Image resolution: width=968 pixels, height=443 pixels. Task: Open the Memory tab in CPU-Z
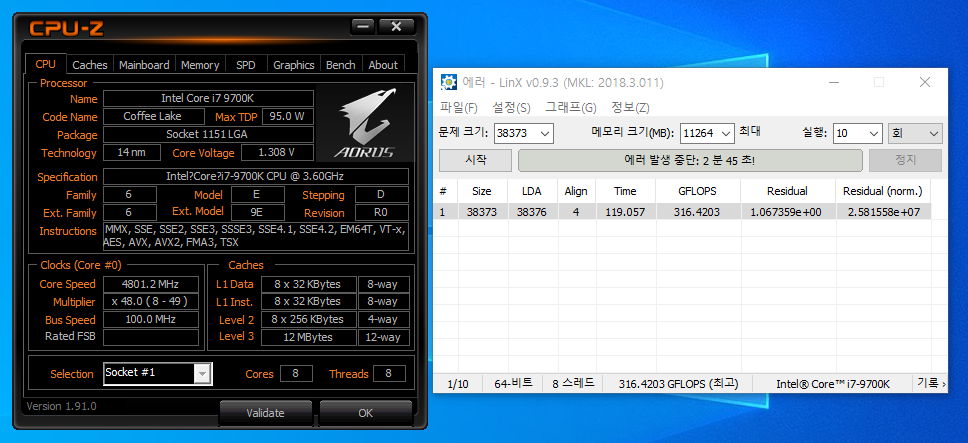(200, 65)
